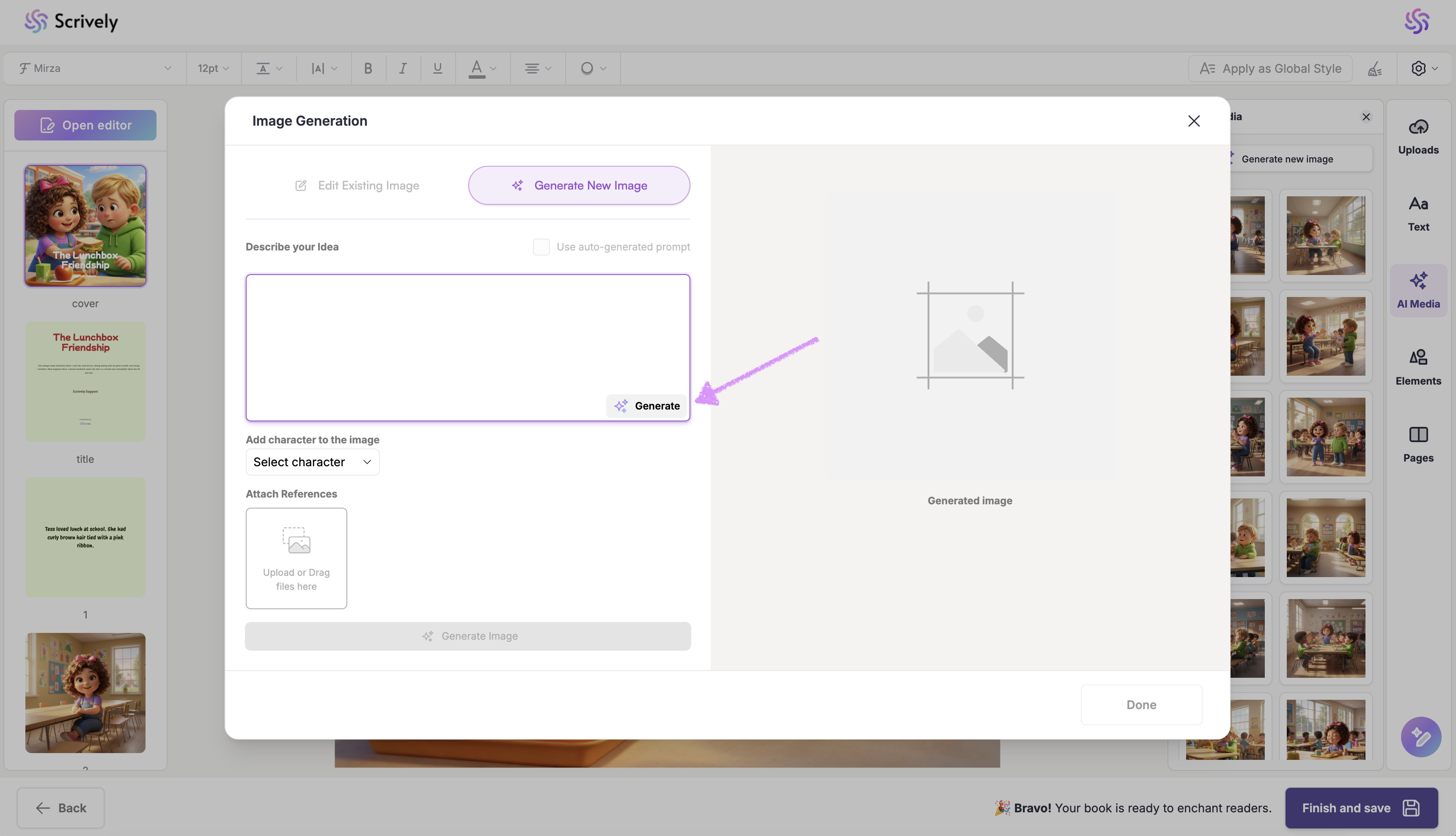
Task: Open the Elements panel
Action: (1418, 368)
